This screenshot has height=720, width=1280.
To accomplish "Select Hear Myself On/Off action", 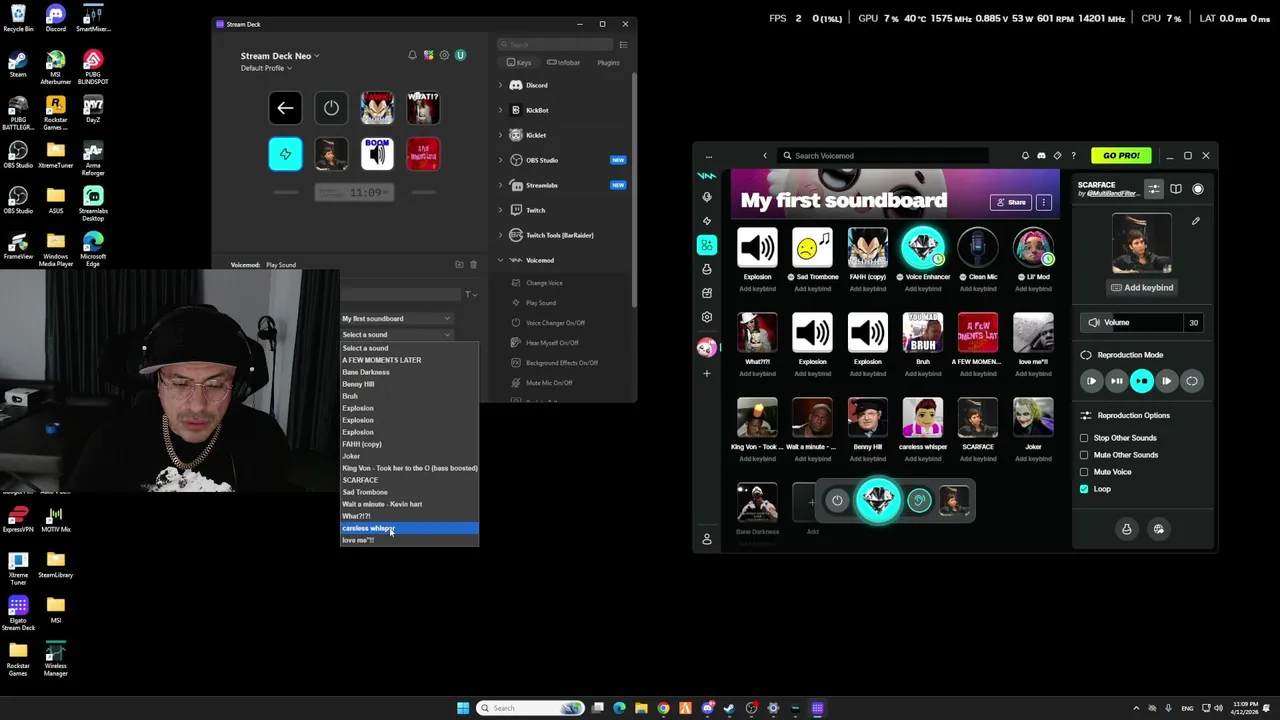I will pyautogui.click(x=552, y=343).
